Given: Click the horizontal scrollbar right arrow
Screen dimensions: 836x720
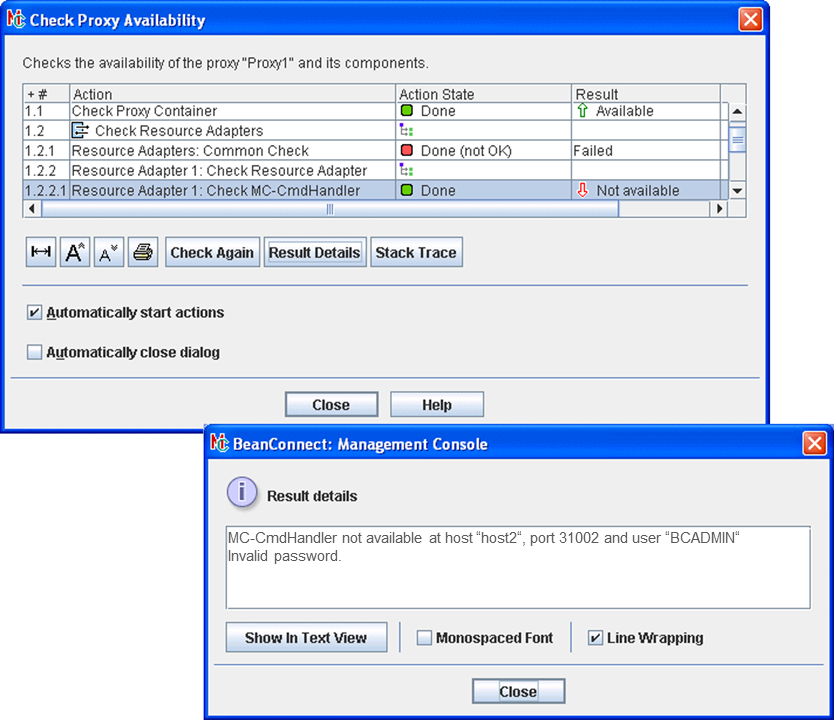Looking at the screenshot, I should (x=717, y=209).
